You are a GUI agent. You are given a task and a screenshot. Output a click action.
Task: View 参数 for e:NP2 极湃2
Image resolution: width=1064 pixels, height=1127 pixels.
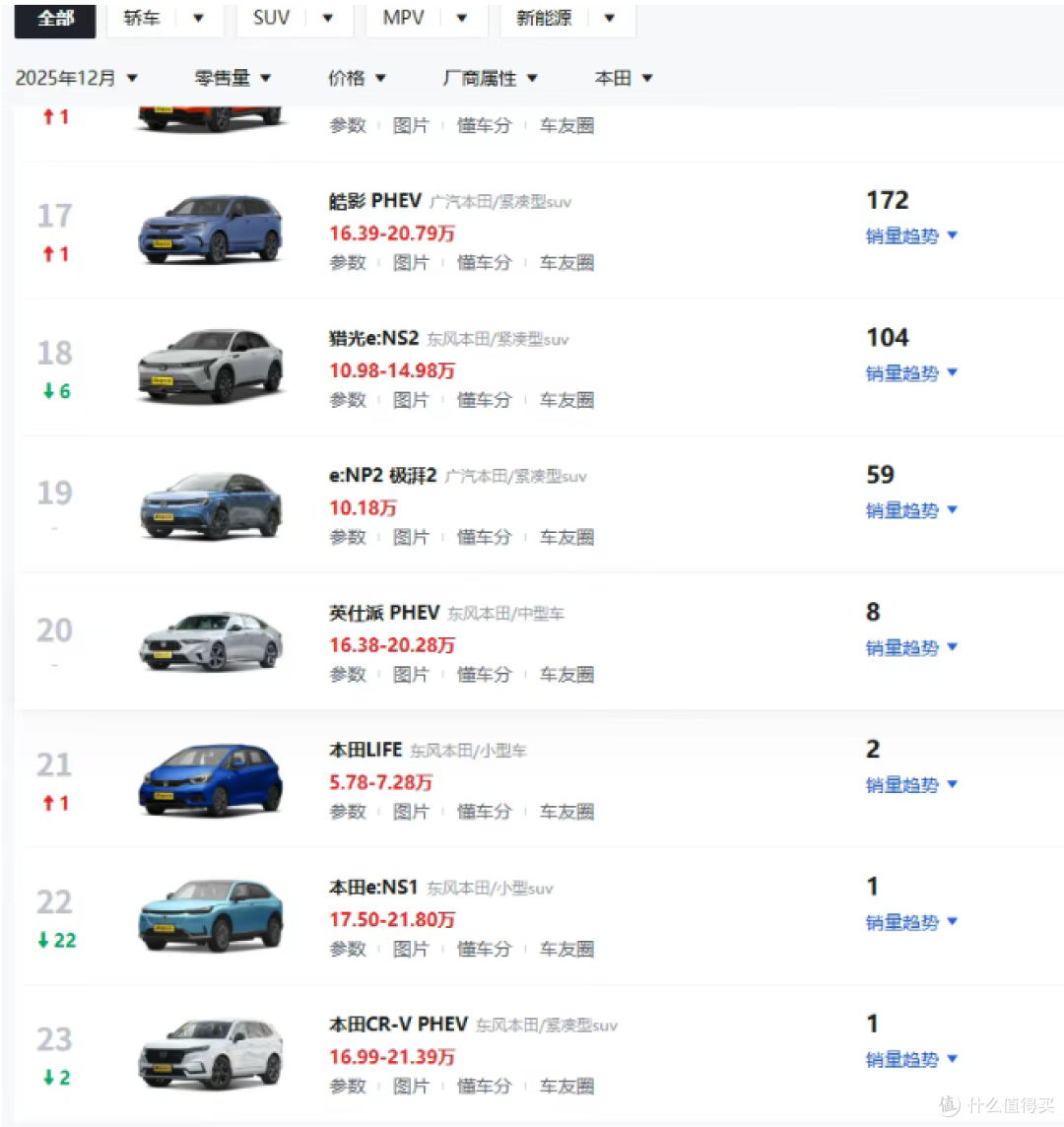coord(348,538)
